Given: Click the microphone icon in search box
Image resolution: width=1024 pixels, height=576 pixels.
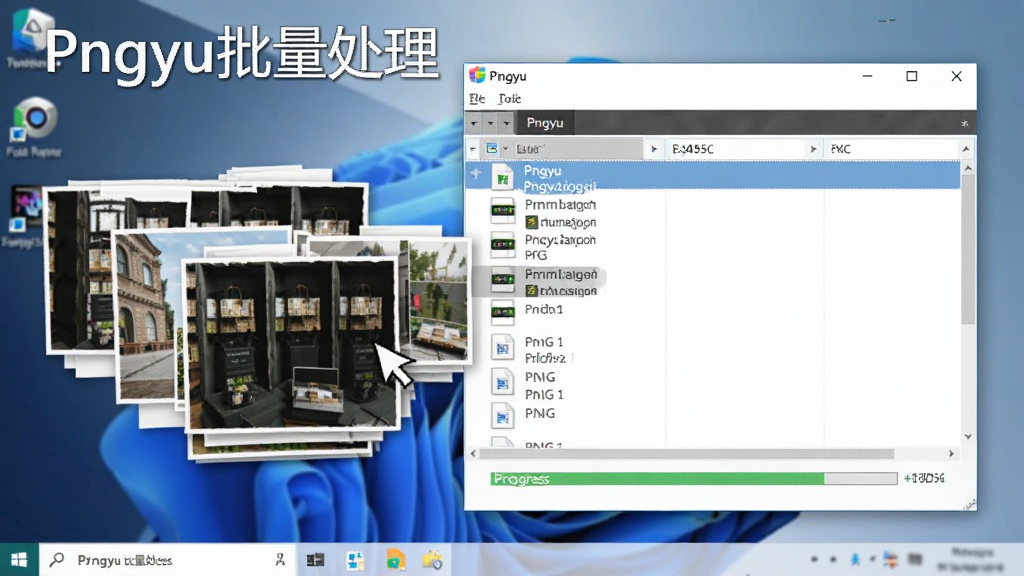Looking at the screenshot, I should click(280, 560).
